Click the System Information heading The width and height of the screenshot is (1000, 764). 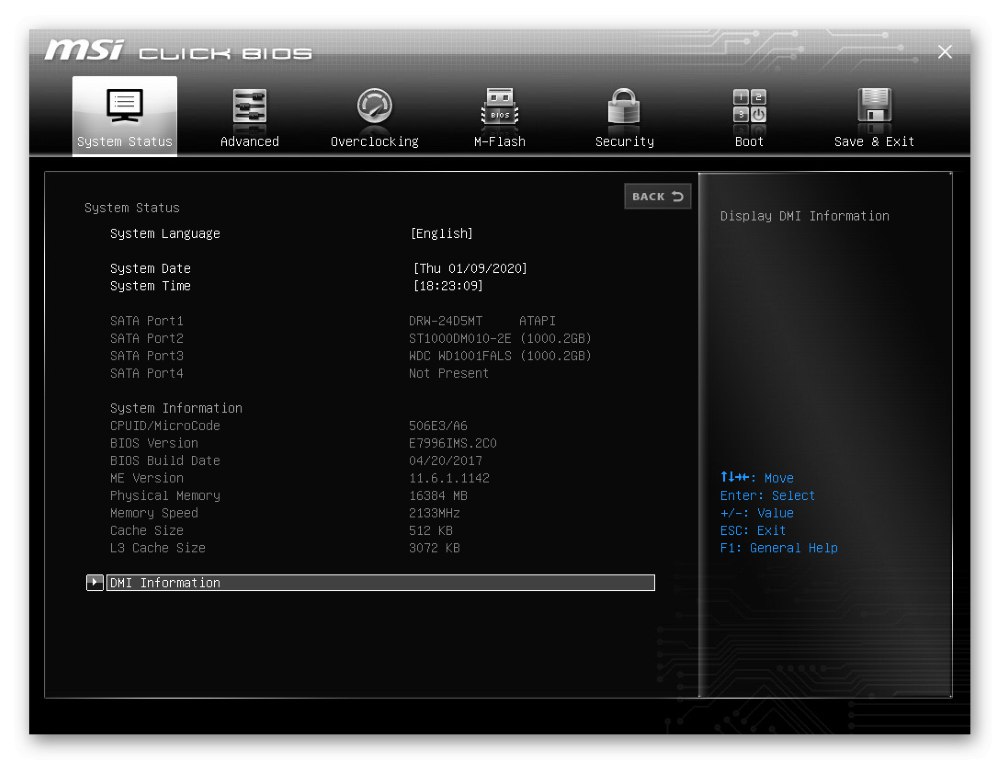click(x=176, y=408)
